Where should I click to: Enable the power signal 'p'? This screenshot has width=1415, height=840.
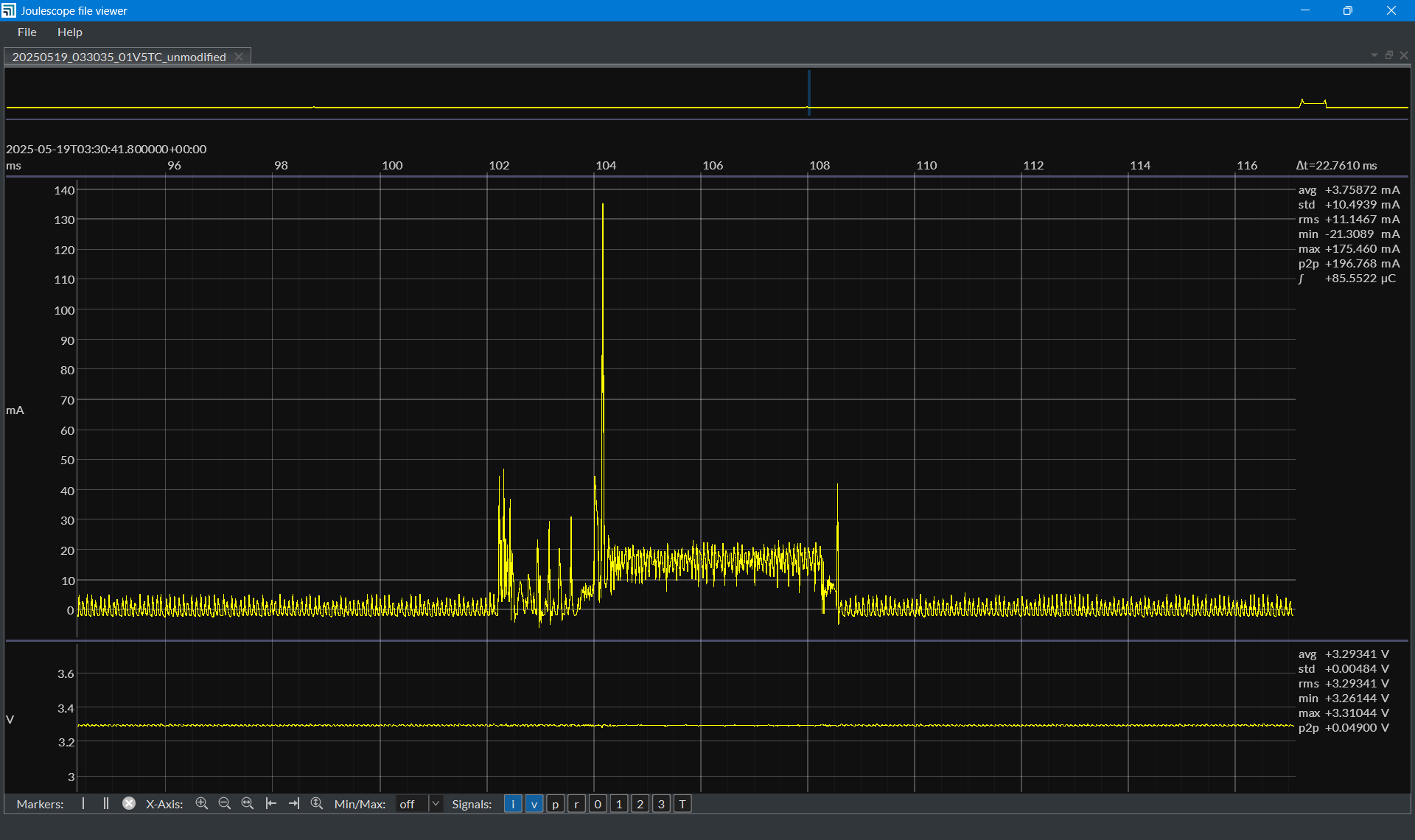point(556,804)
